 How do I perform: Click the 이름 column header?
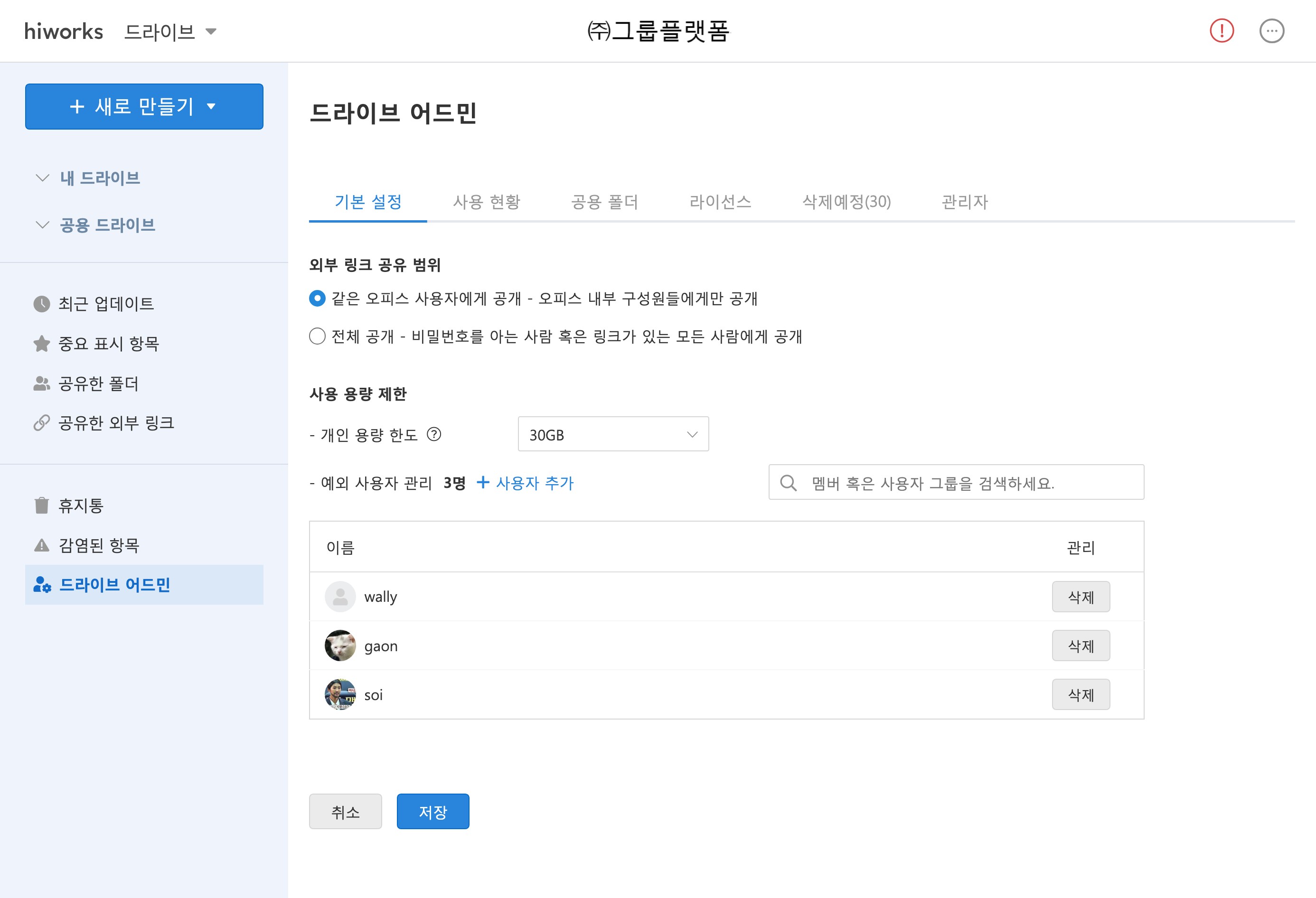[x=340, y=548]
